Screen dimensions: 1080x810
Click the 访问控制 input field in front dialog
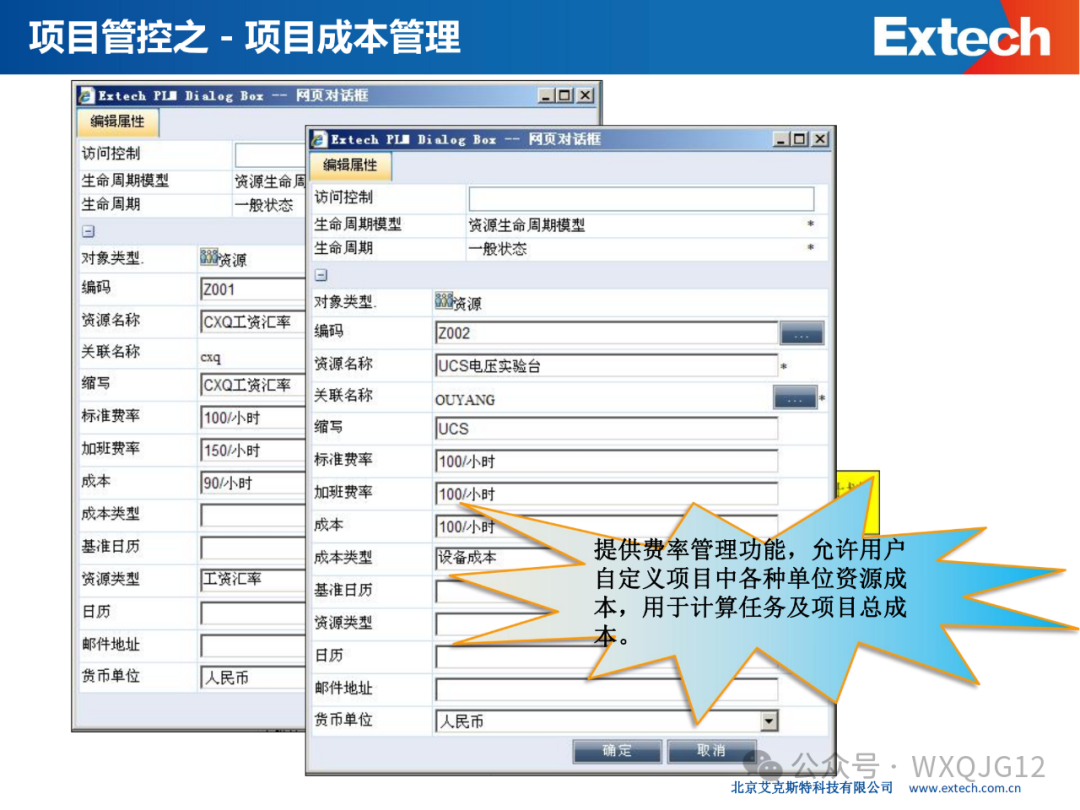[641, 199]
